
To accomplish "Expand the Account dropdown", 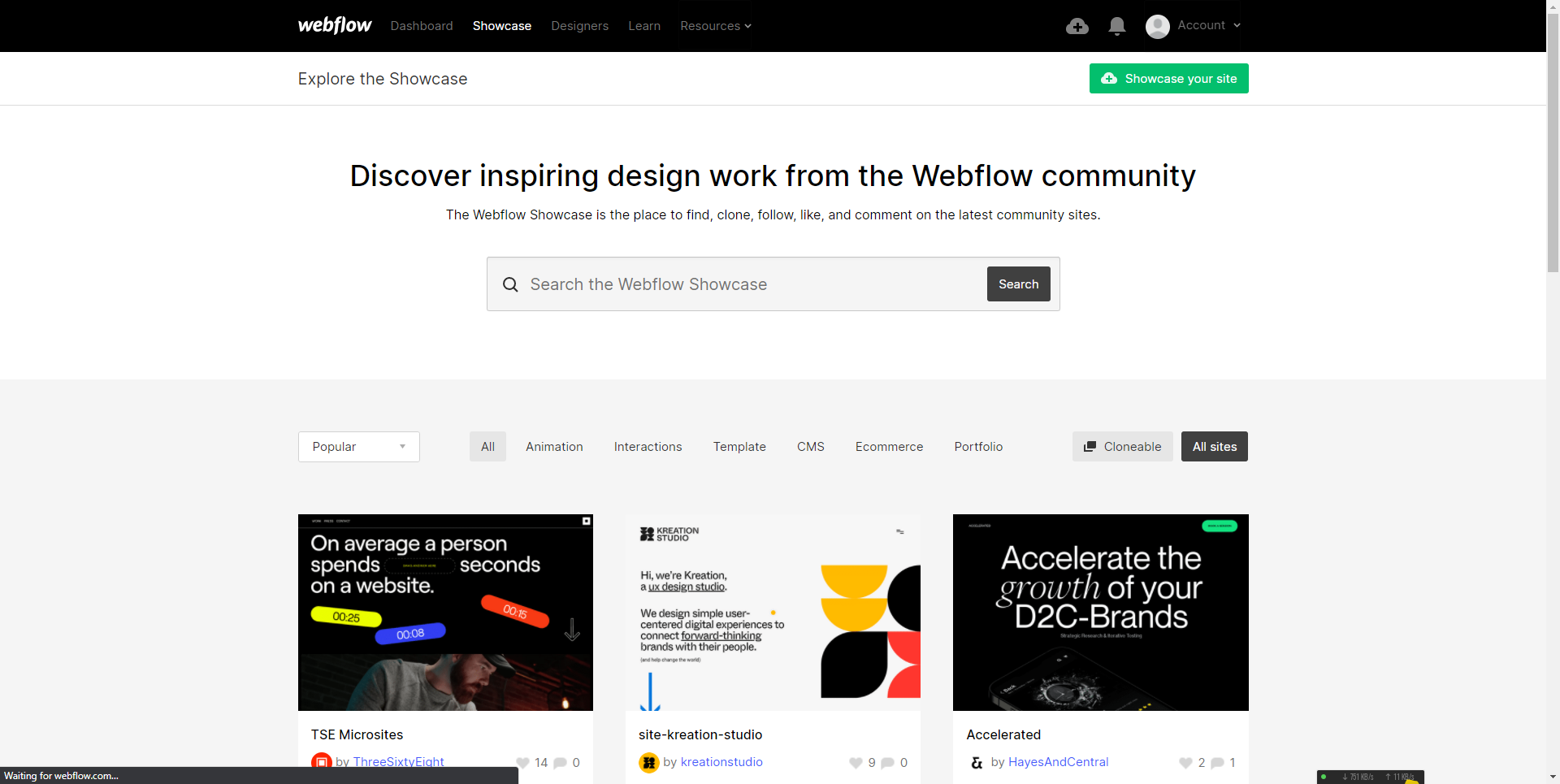I will 1209,25.
